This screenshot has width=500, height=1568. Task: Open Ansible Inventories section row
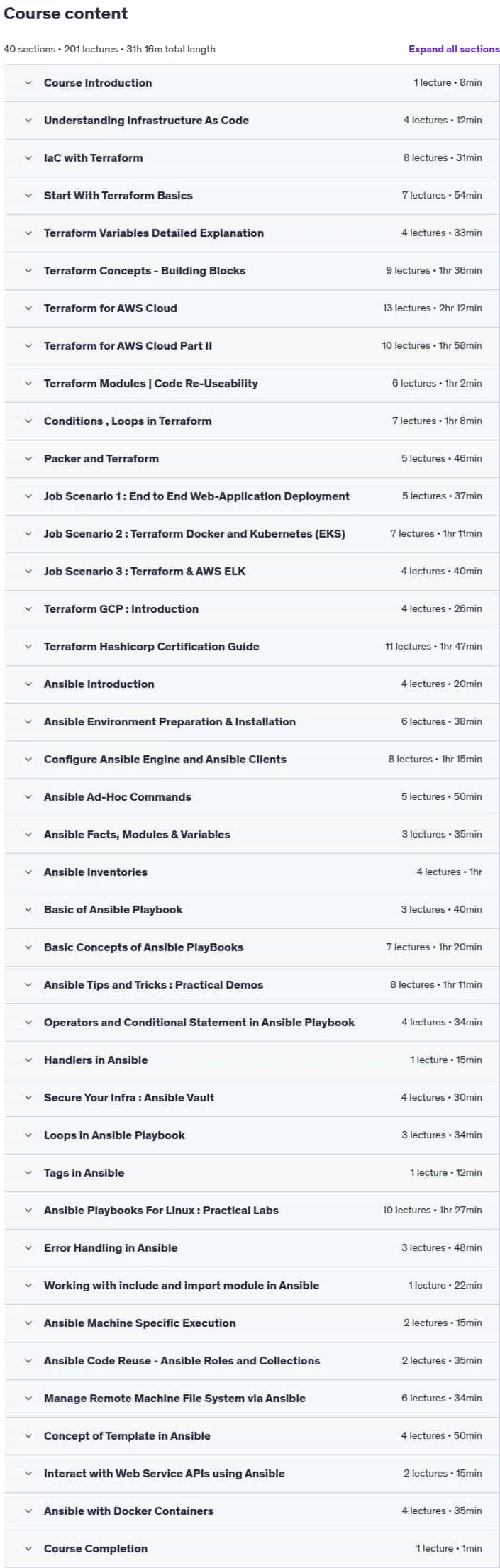pos(251,872)
